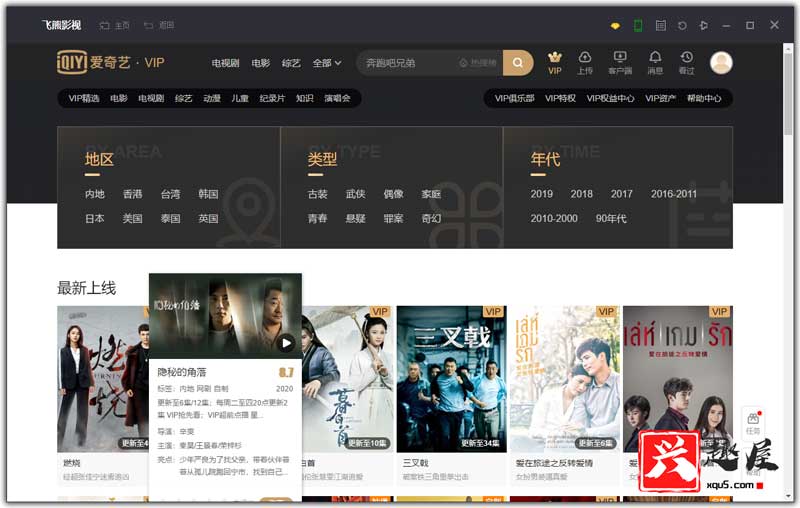This screenshot has height=508, width=800.
Task: Filter by years 2016-2011
Action: [x=673, y=194]
